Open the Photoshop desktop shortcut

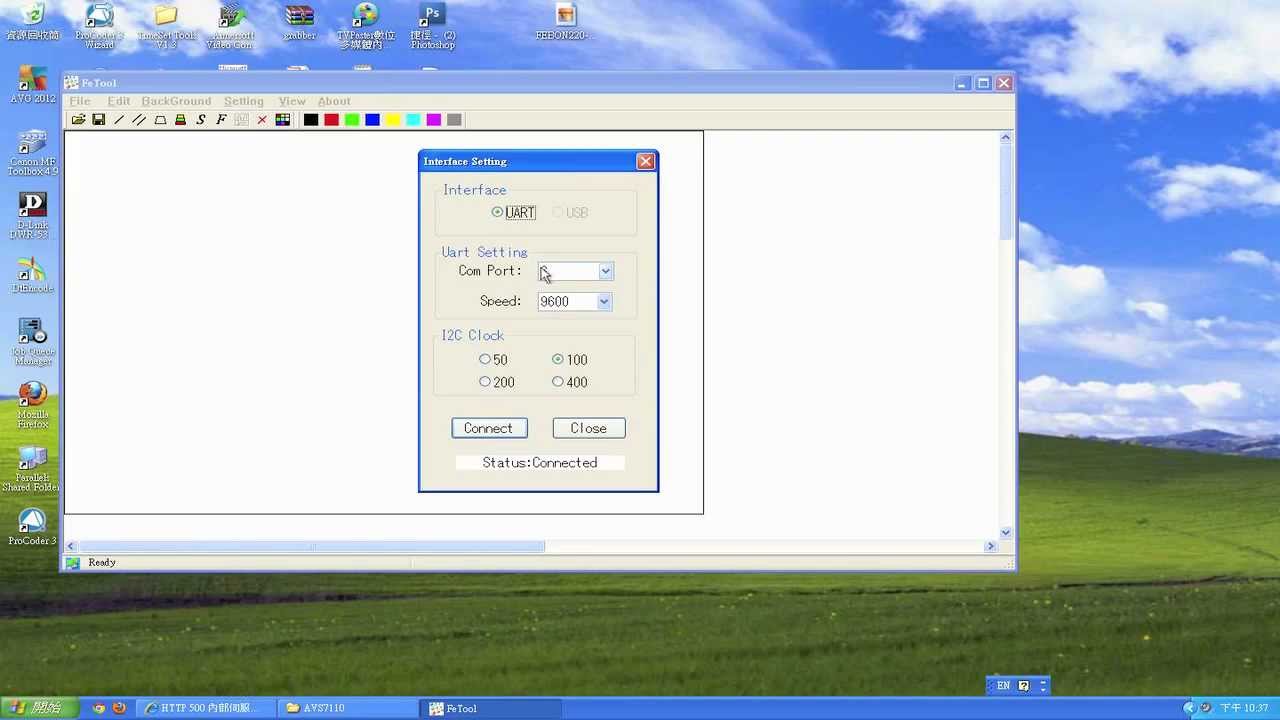pos(433,26)
